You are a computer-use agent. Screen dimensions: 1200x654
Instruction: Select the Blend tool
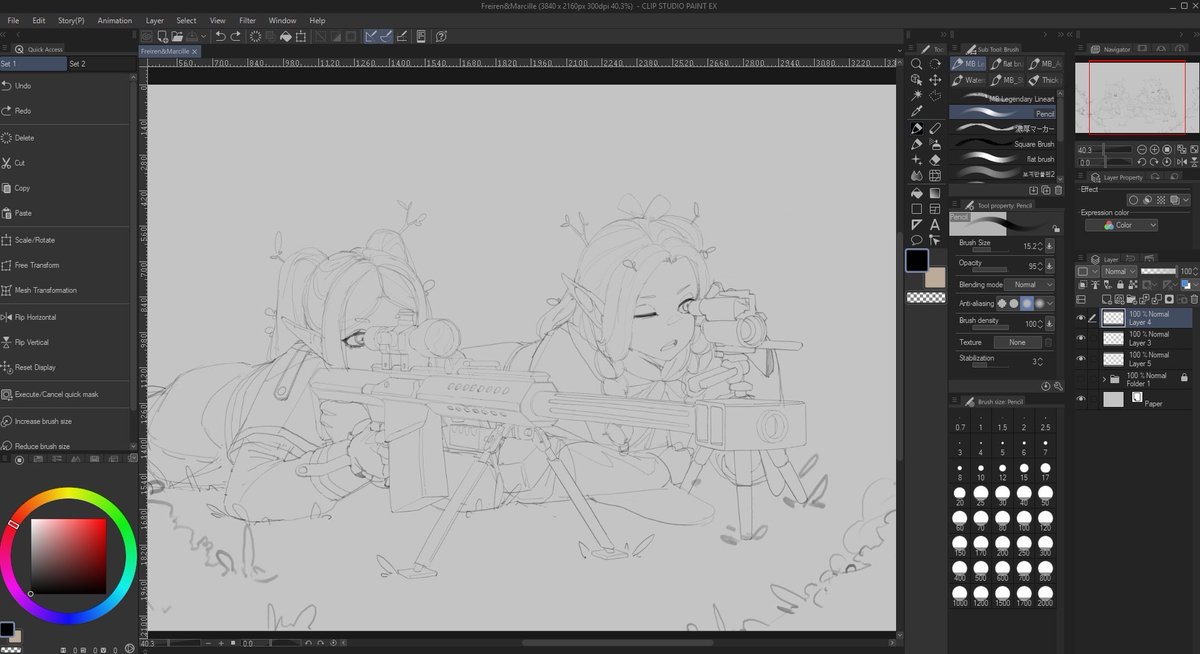coord(916,176)
